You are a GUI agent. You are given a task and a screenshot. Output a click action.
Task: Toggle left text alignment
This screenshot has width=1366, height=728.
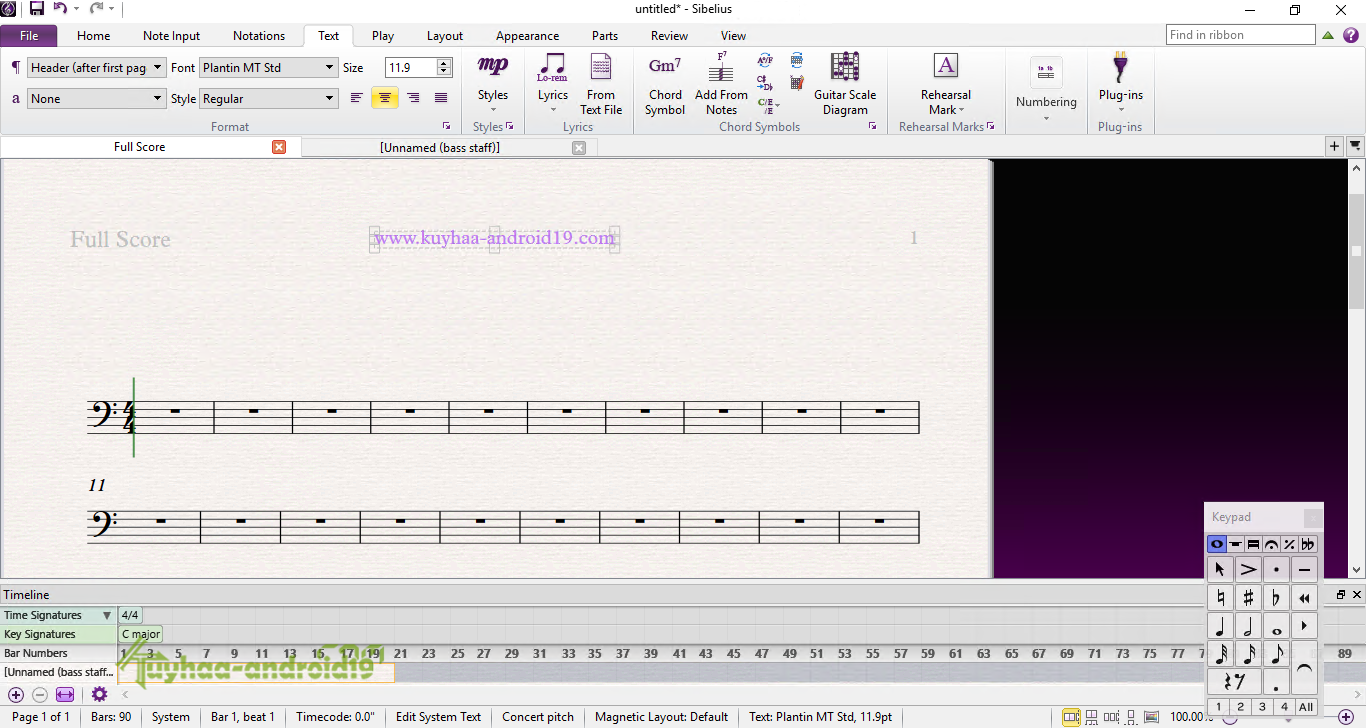[357, 98]
